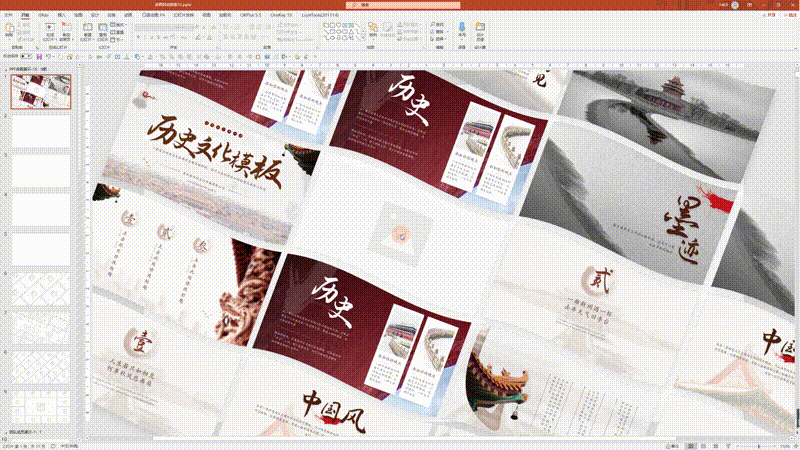Image resolution: width=800 pixels, height=450 pixels.
Task: Click the '历史文化模板' title on the slide
Action: [x=214, y=152]
